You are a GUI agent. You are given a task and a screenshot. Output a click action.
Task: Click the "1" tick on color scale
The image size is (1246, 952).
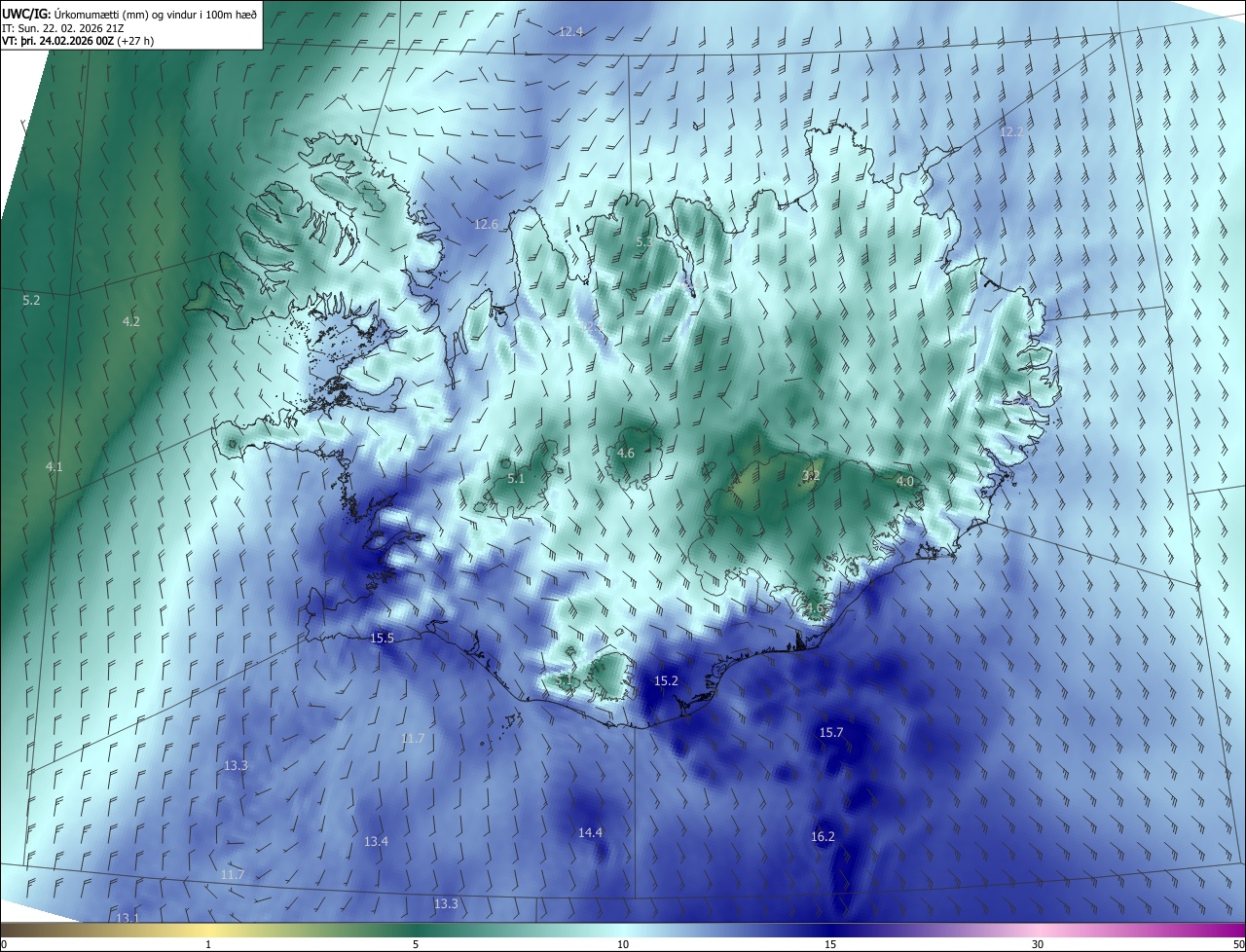(x=208, y=944)
